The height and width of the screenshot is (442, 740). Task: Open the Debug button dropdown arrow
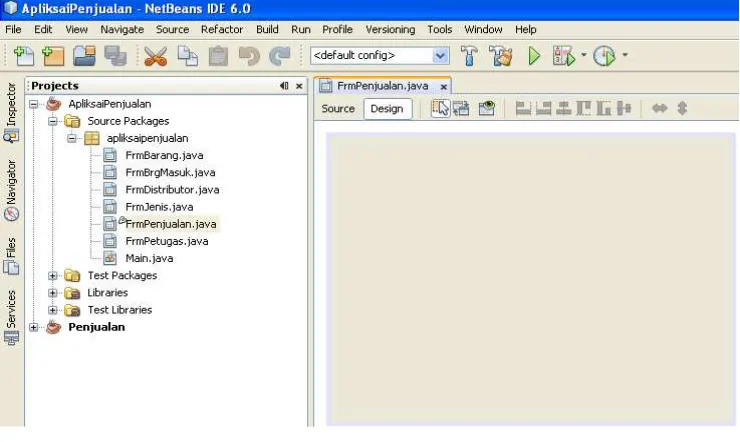[583, 55]
